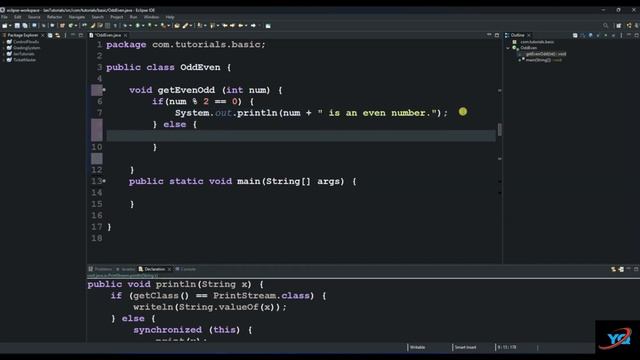The height and width of the screenshot is (360, 640).
Task: Switch to the Java perspective icon
Action: [x=629, y=25]
